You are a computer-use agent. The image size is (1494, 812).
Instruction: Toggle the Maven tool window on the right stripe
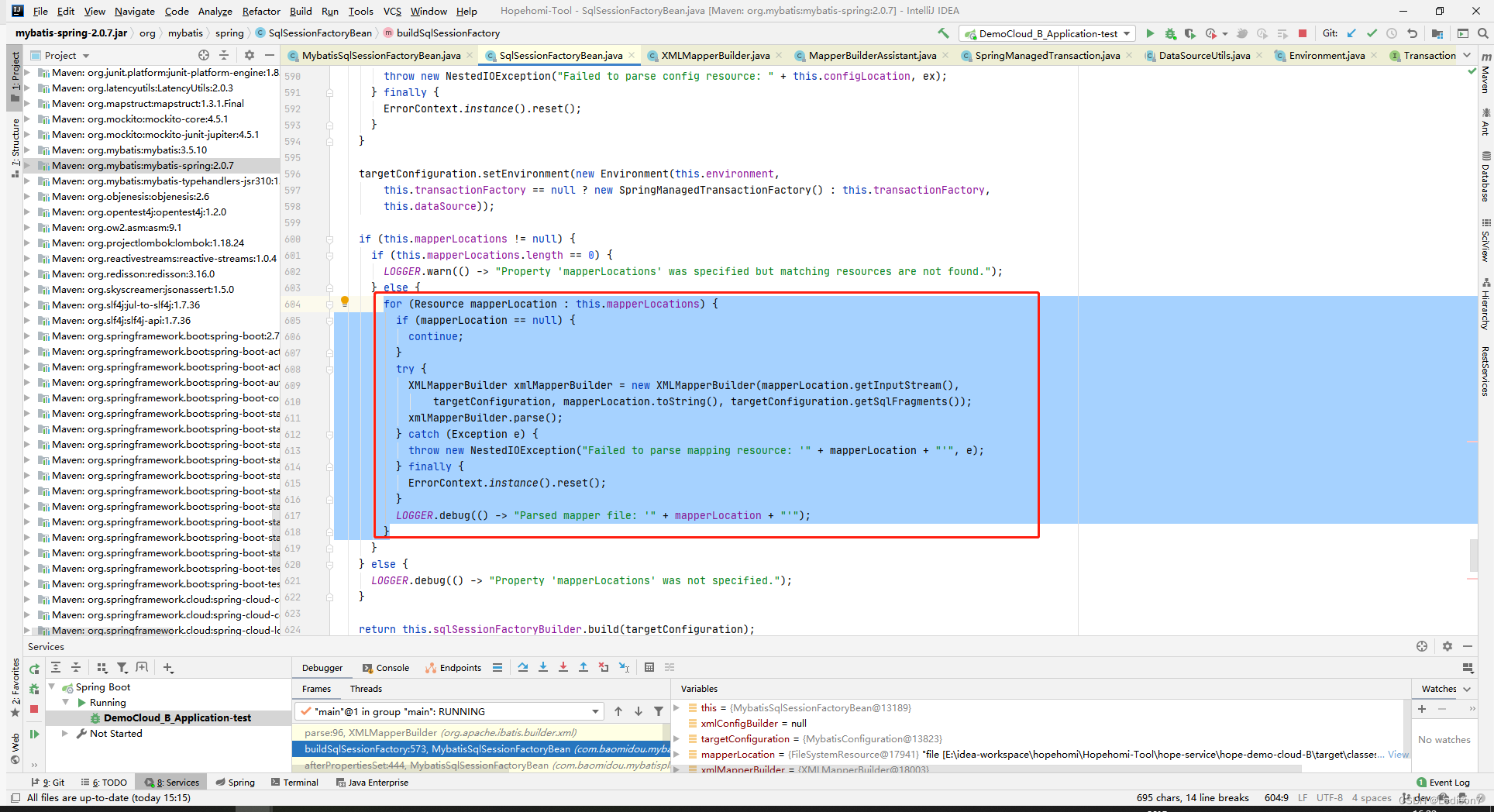tap(1485, 74)
